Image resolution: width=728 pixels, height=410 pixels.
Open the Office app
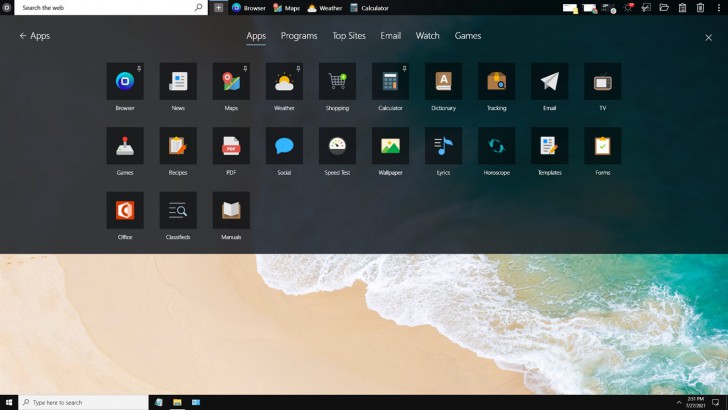[x=125, y=210]
